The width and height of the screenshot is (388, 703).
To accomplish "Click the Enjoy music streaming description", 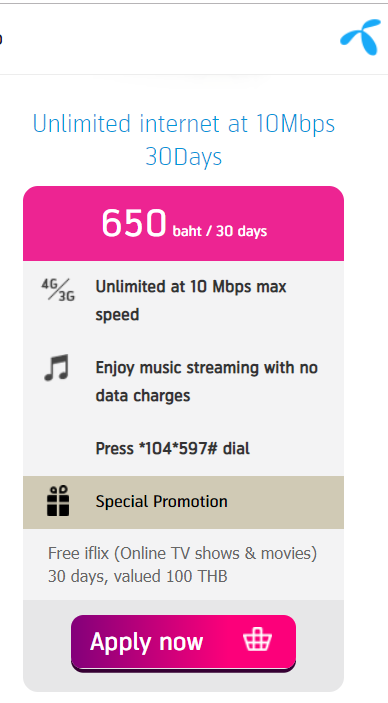I will [x=207, y=382].
